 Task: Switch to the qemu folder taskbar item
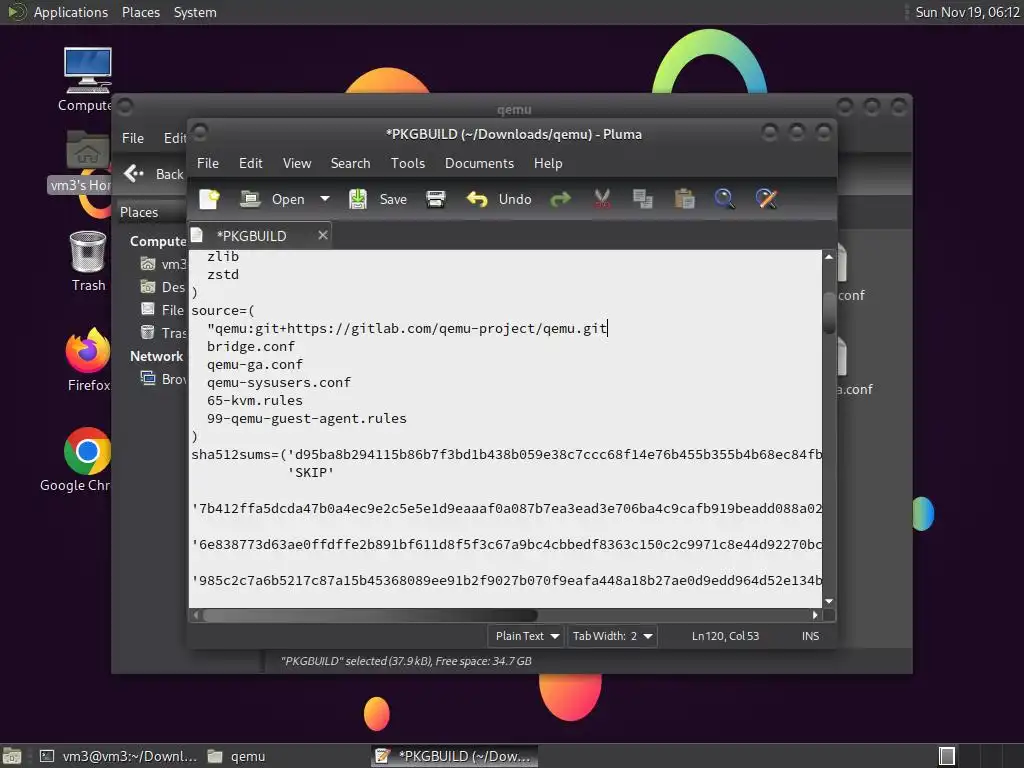(x=236, y=756)
